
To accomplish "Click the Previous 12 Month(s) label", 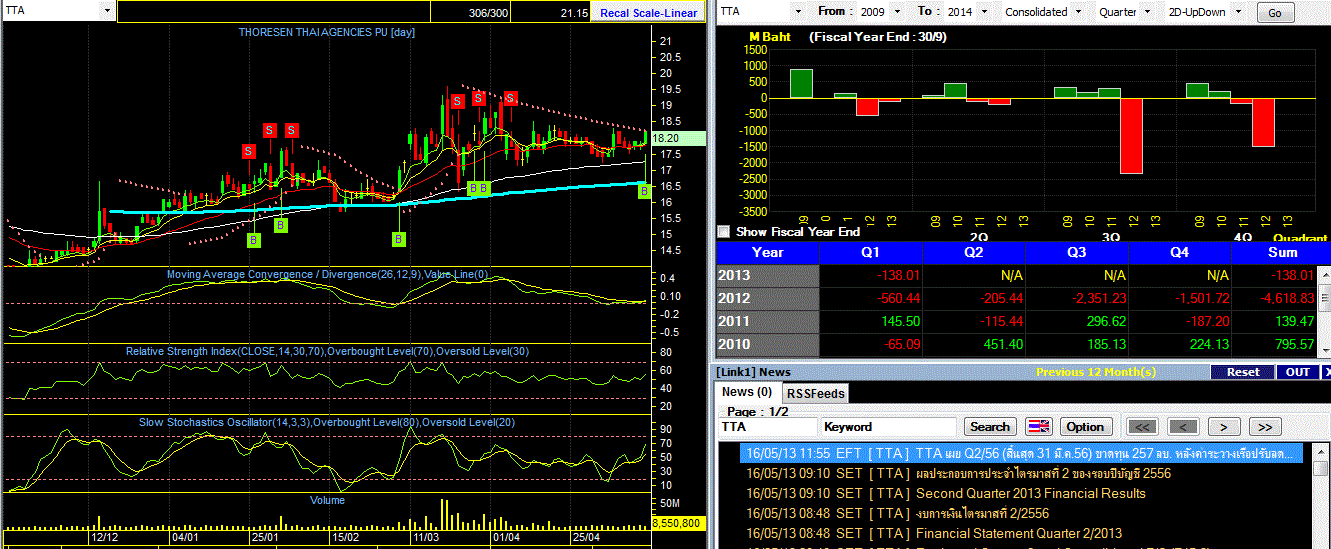I will (1096, 372).
